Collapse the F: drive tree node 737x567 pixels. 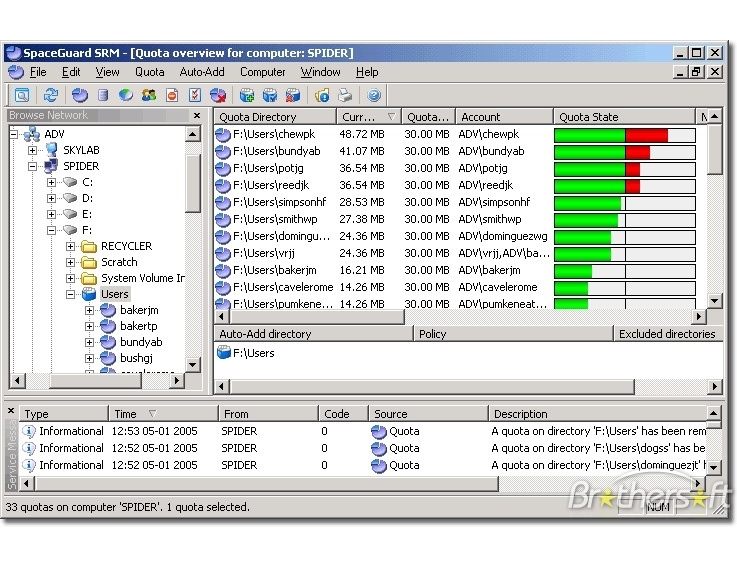[x=51, y=230]
